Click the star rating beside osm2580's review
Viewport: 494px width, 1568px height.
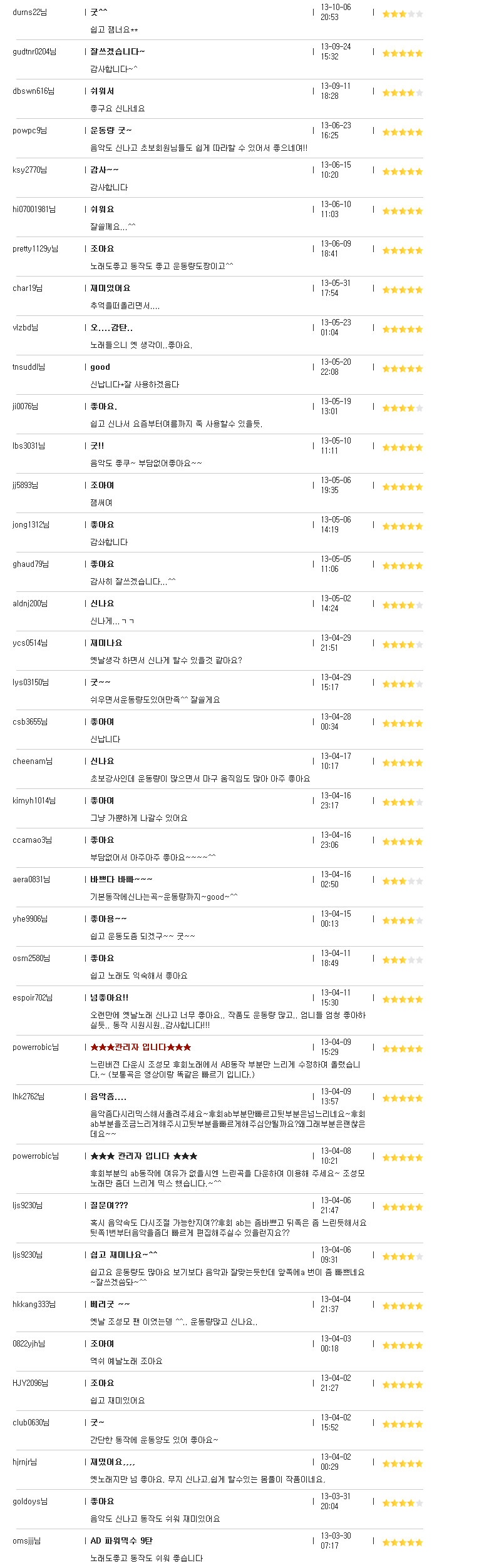403,960
